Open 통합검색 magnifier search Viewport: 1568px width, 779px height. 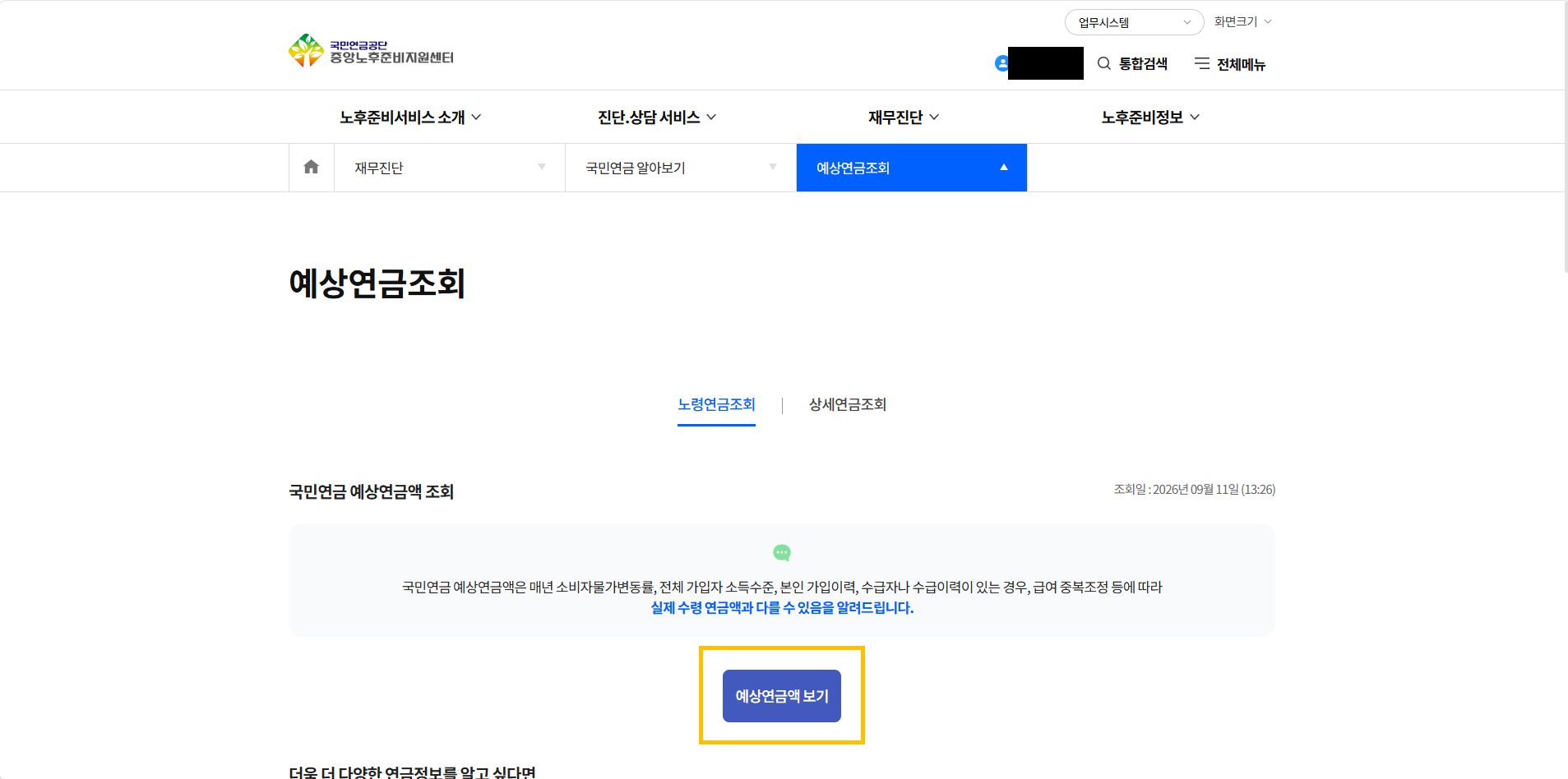click(1132, 64)
